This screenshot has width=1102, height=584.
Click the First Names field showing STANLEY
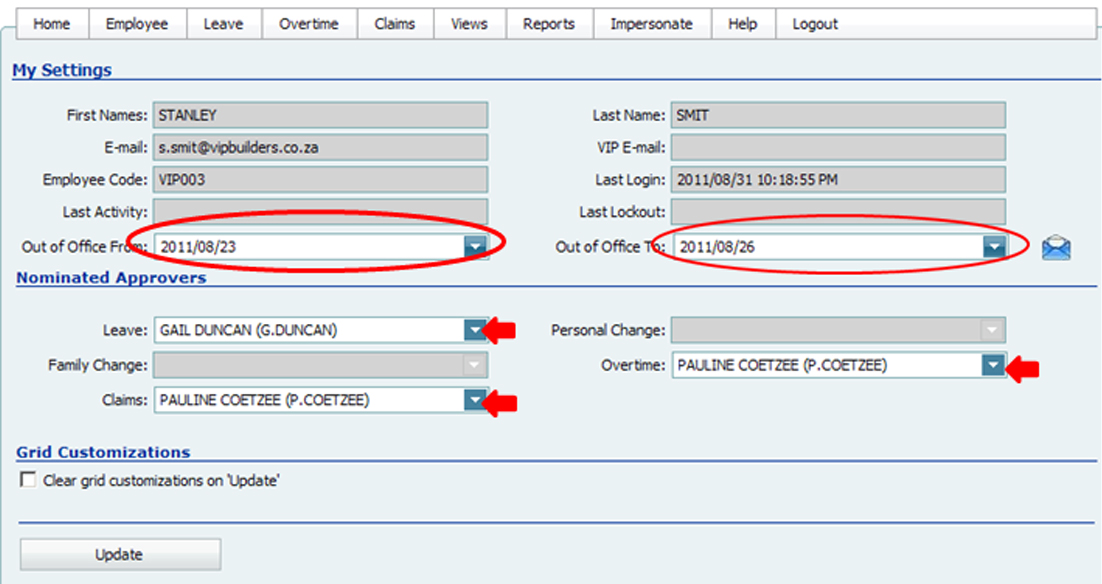[x=320, y=115]
